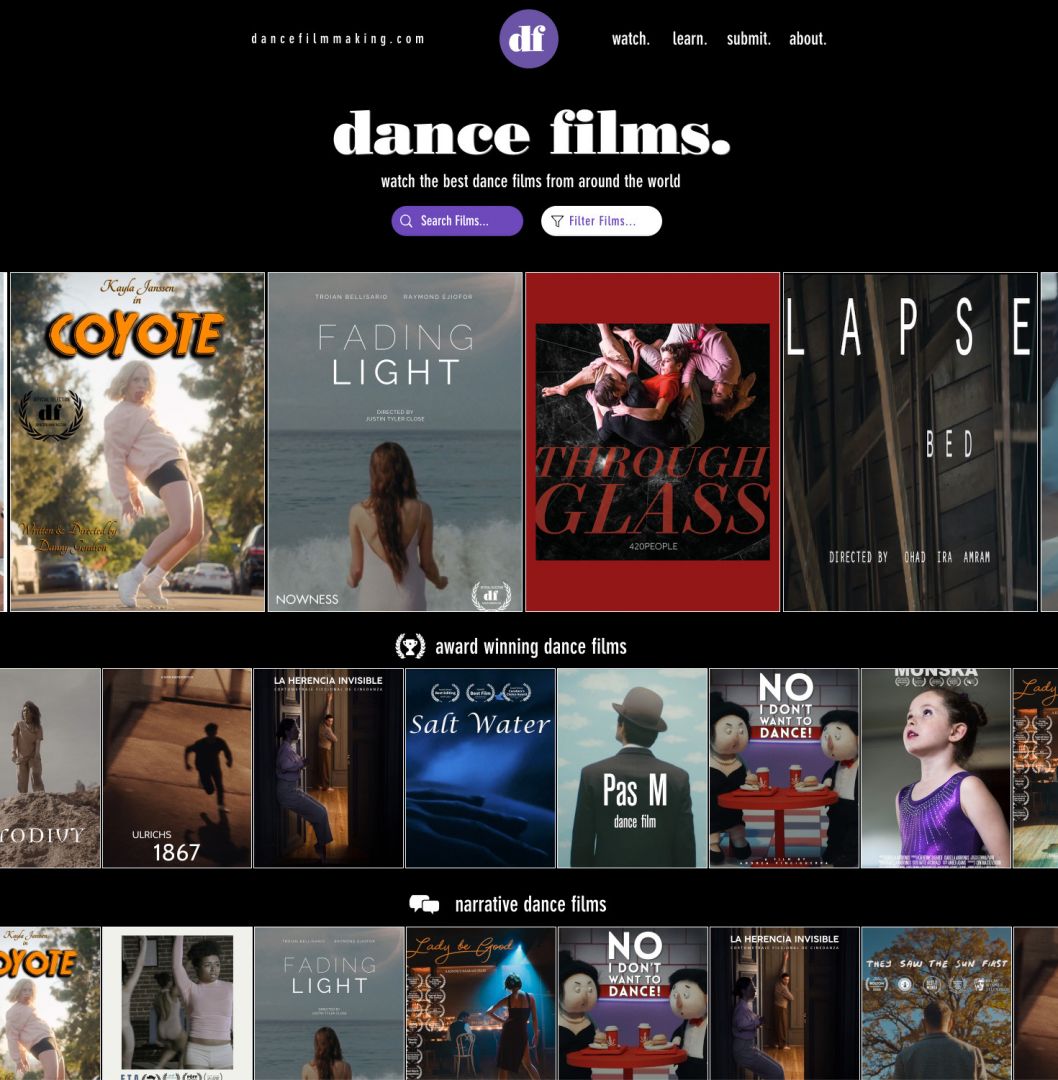Click the speech bubbles narrative icon
1058x1080 pixels.
click(x=424, y=904)
